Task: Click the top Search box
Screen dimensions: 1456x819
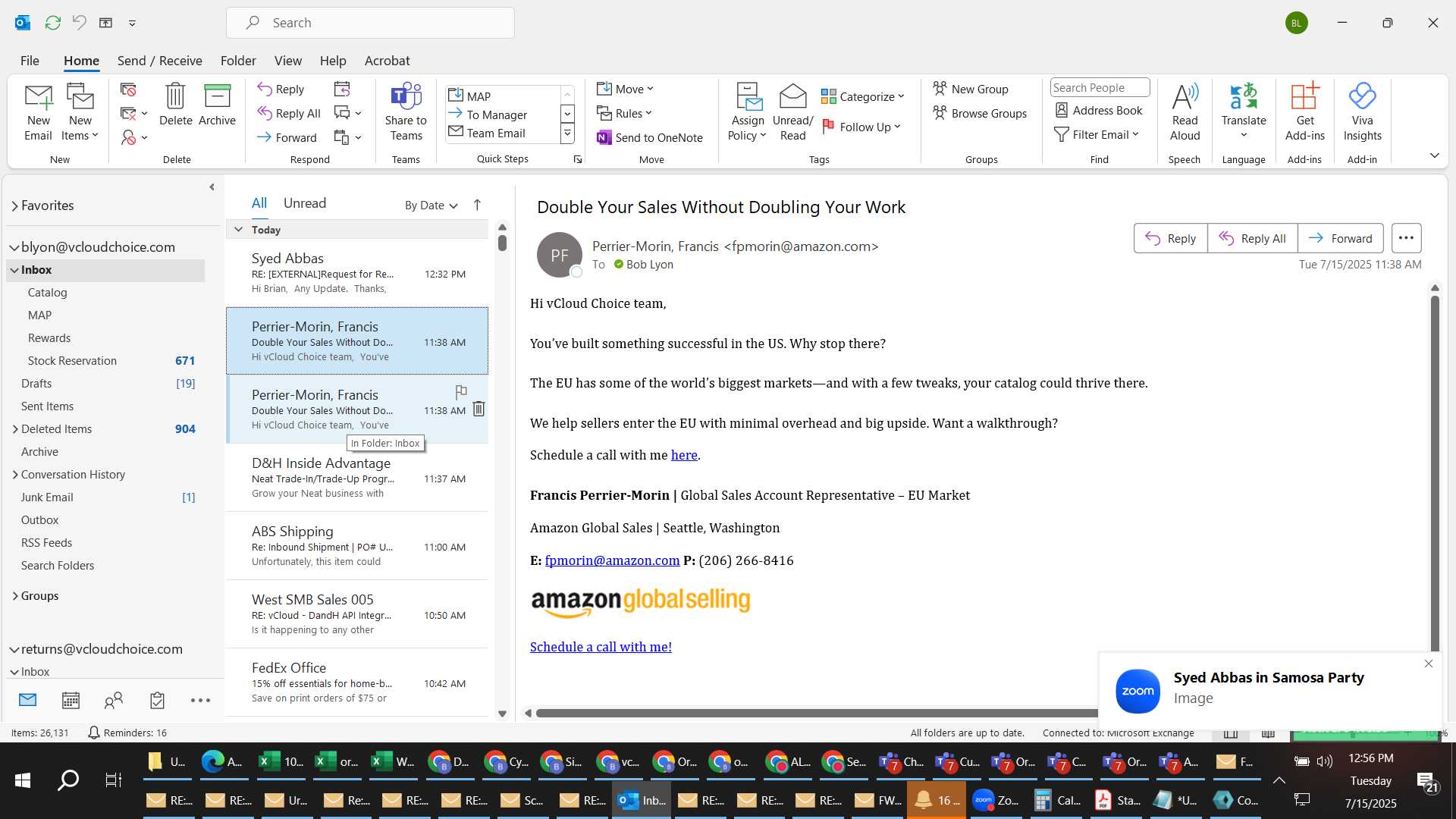Action: [x=370, y=23]
